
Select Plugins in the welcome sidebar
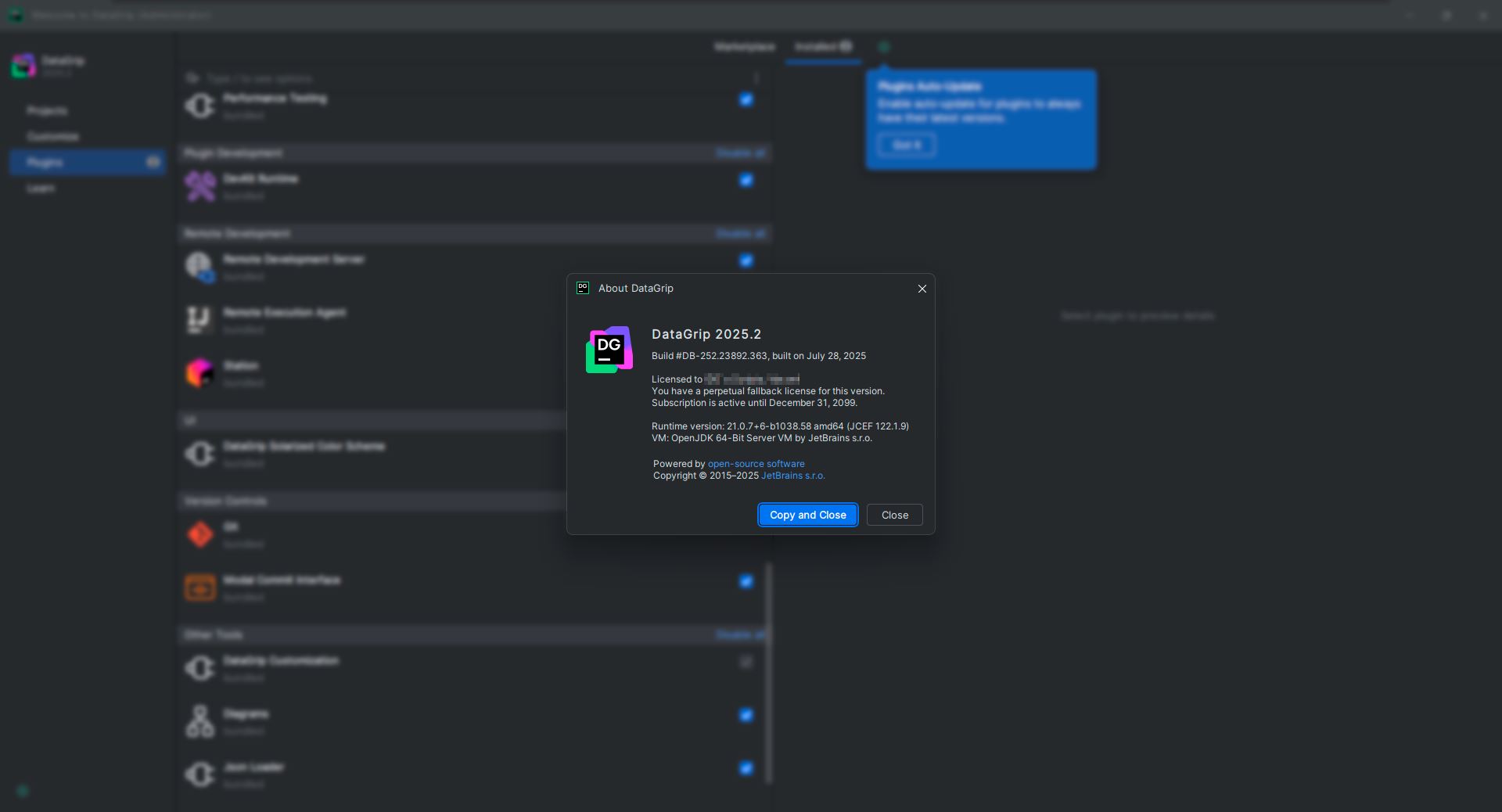coord(87,162)
